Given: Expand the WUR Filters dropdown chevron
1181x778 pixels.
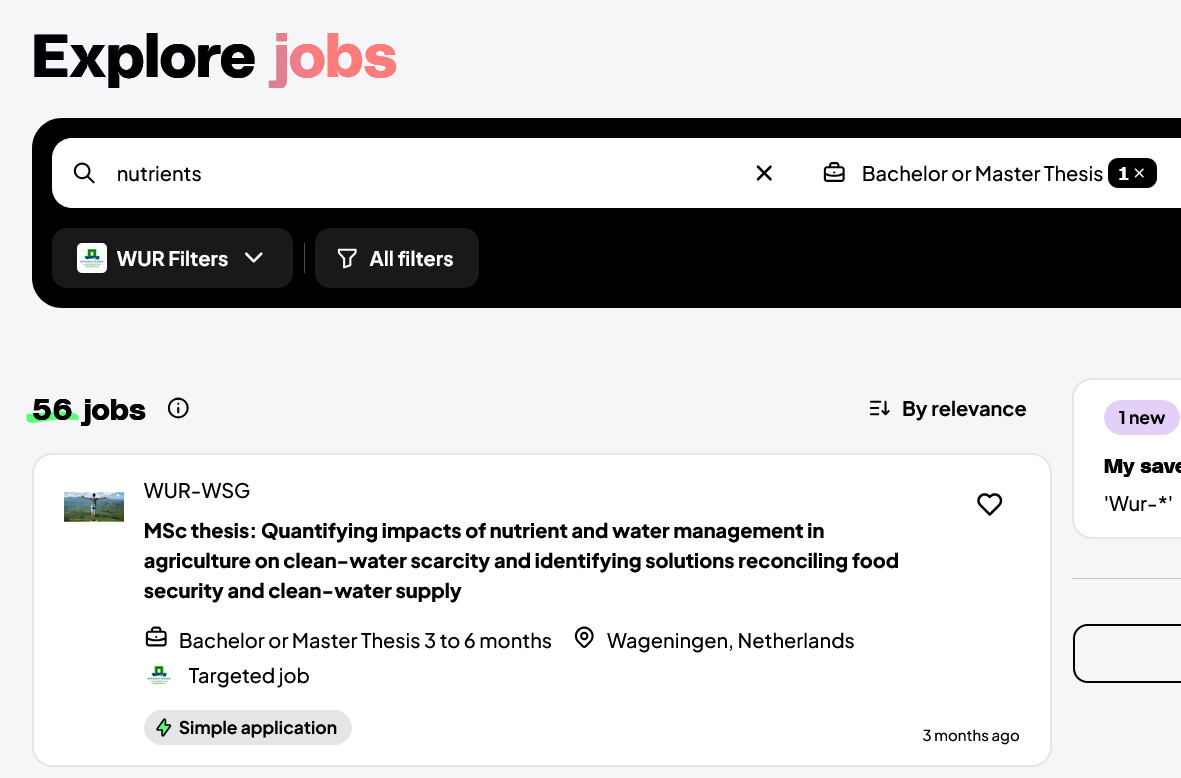Looking at the screenshot, I should (x=254, y=258).
